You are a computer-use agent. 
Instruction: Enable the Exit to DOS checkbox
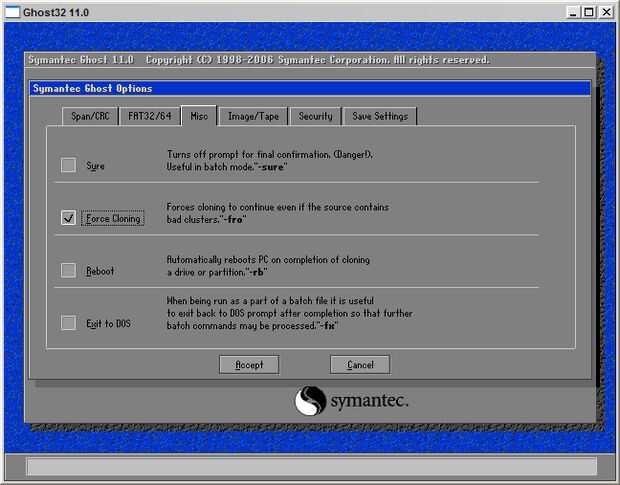[x=68, y=323]
